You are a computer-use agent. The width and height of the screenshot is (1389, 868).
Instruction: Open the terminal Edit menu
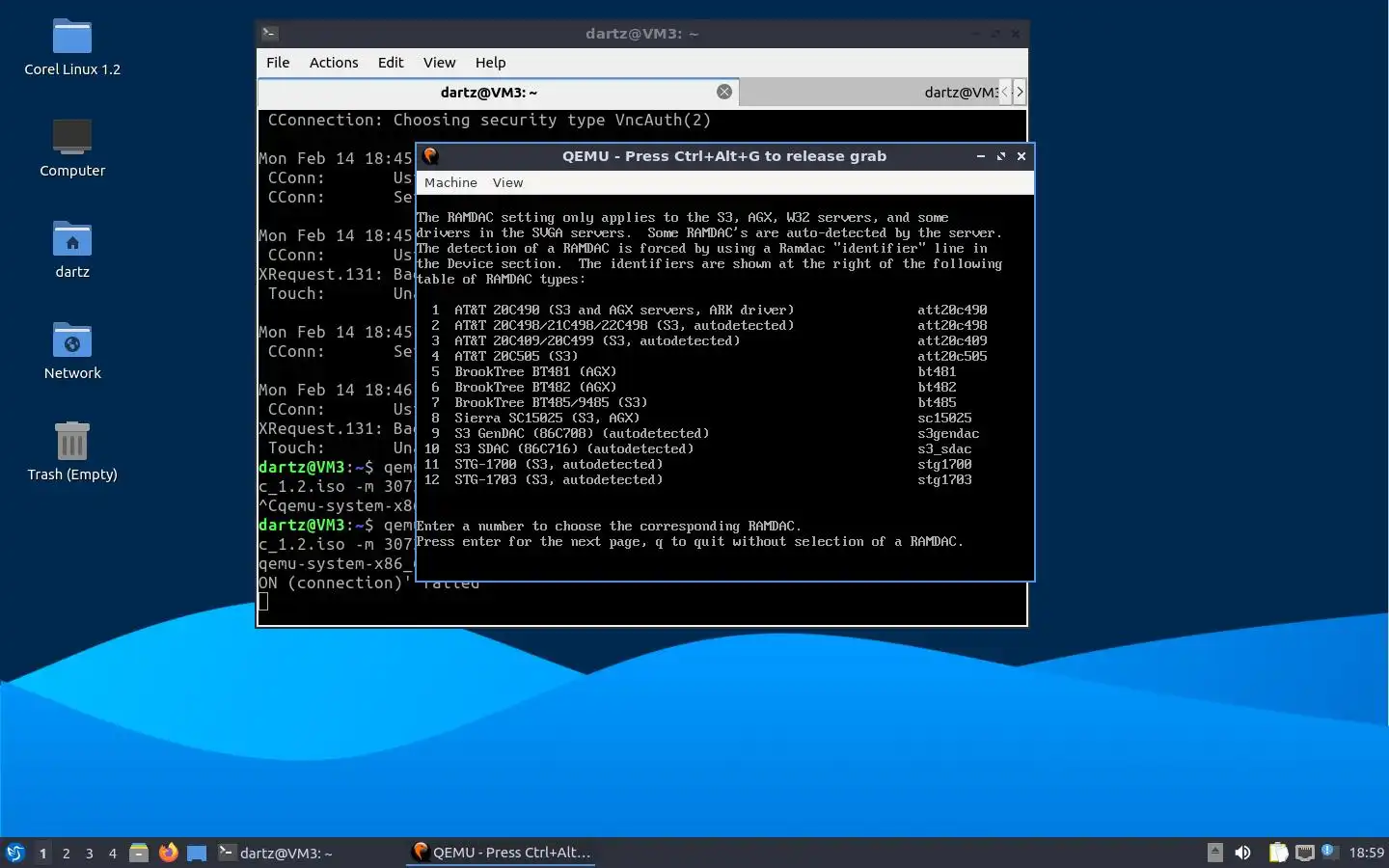391,63
